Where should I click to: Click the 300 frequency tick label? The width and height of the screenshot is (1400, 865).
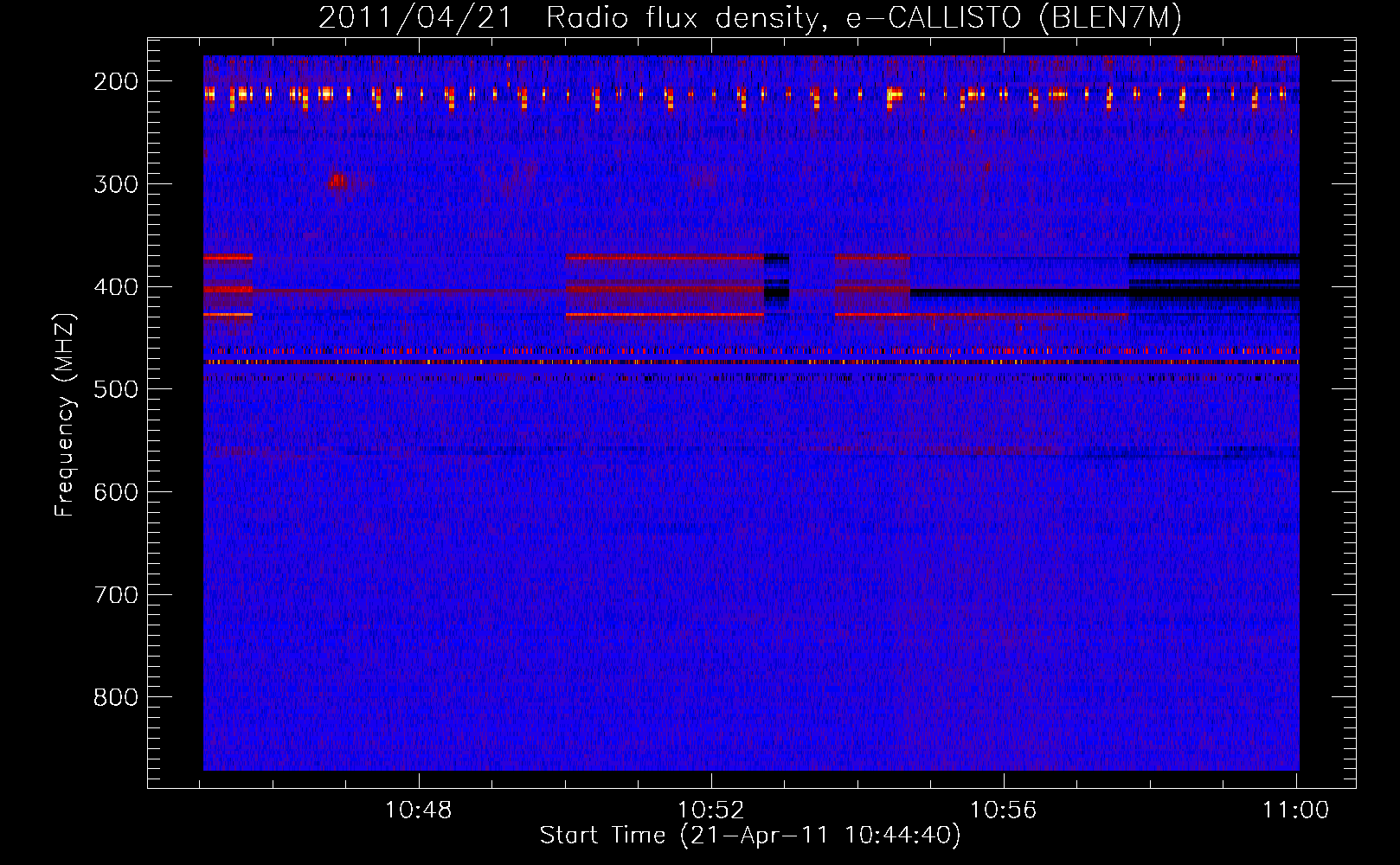116,184
